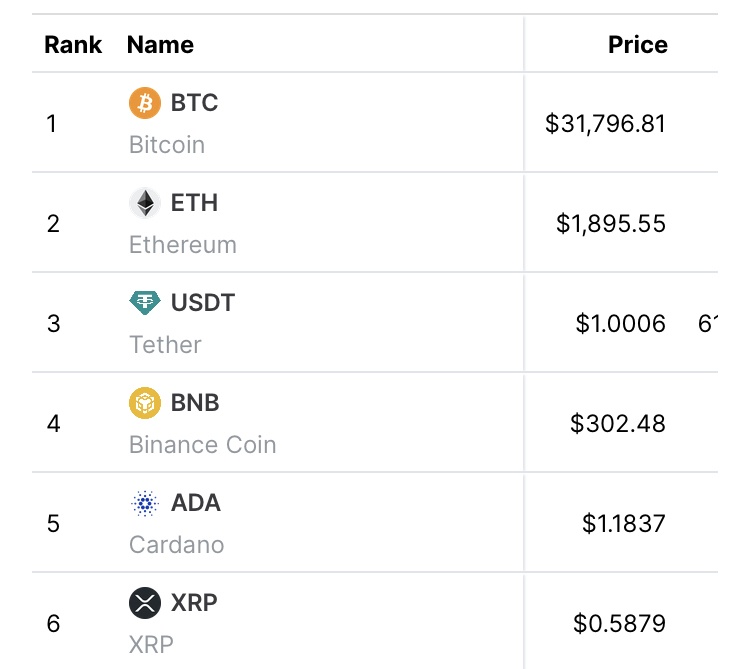This screenshot has height=669, width=750.
Task: Click the Binance Coin yellow logo icon
Action: pyautogui.click(x=145, y=403)
